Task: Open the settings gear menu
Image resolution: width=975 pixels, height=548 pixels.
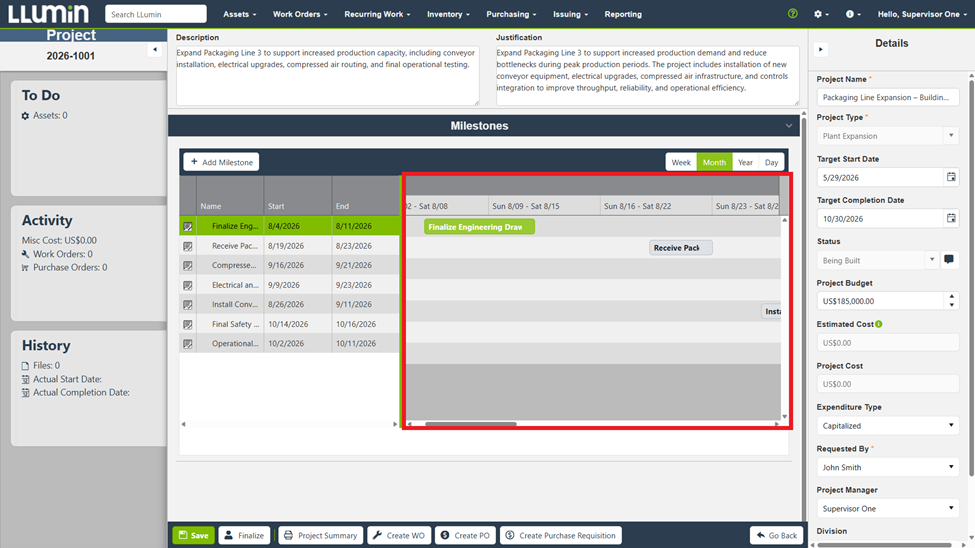Action: (x=821, y=14)
